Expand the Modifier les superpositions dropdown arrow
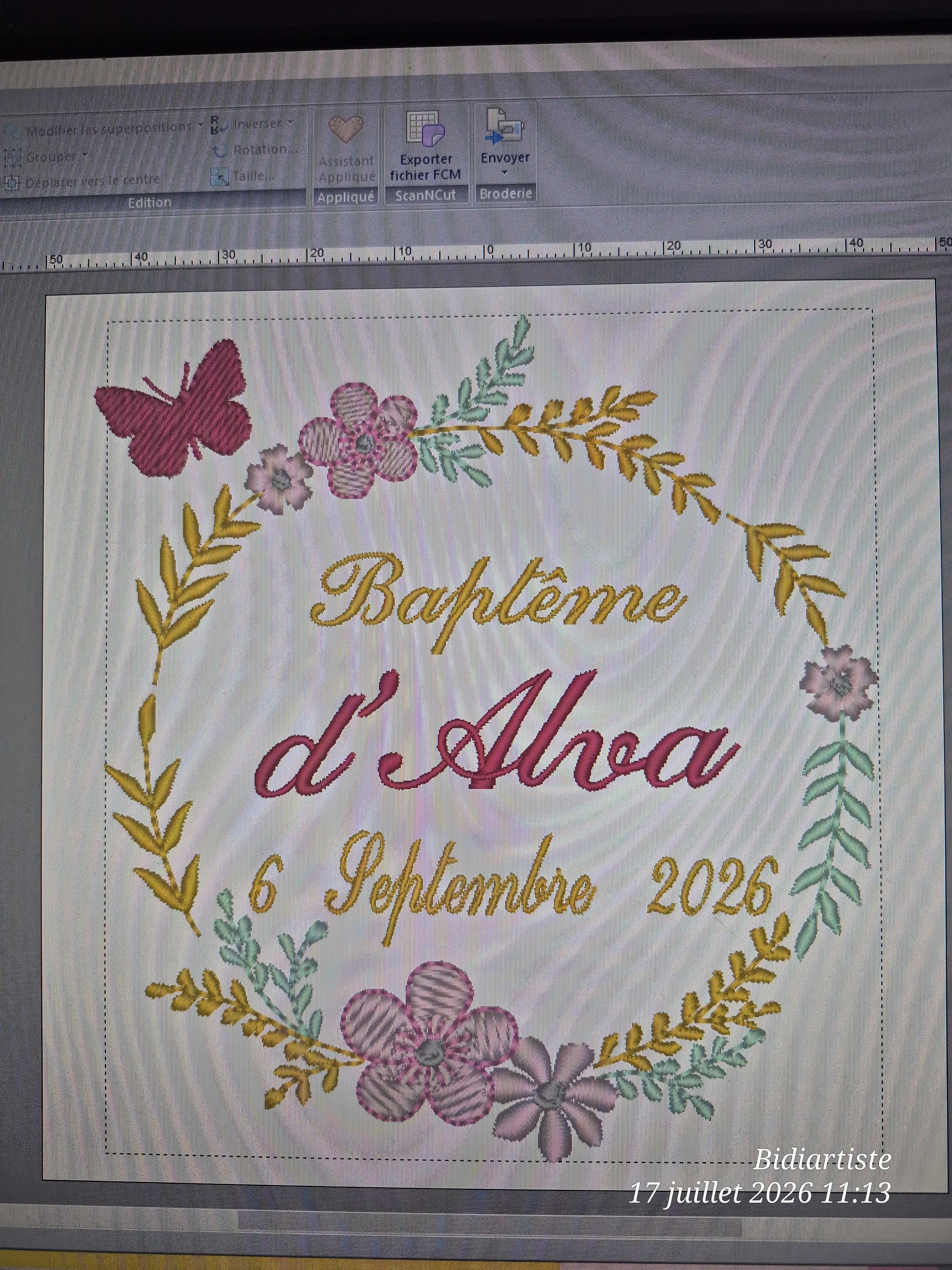 point(200,124)
